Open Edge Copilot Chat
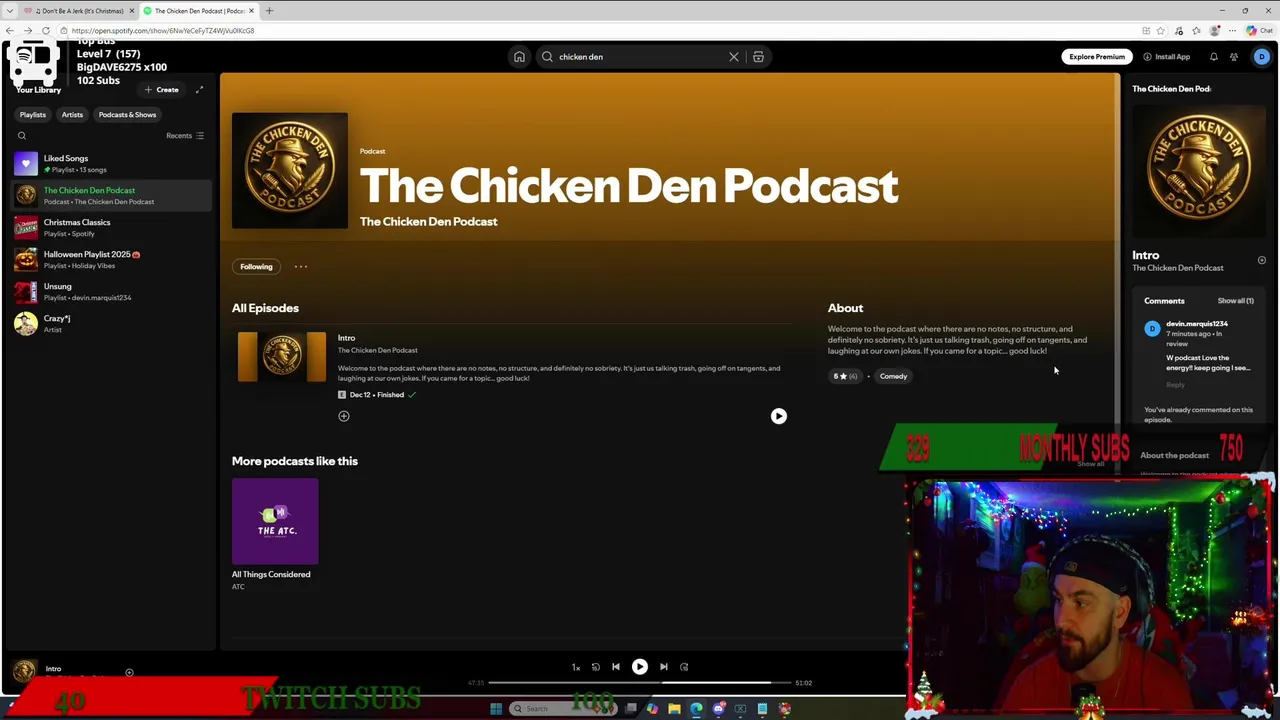Screen dimensions: 1280x720 tap(1258, 31)
